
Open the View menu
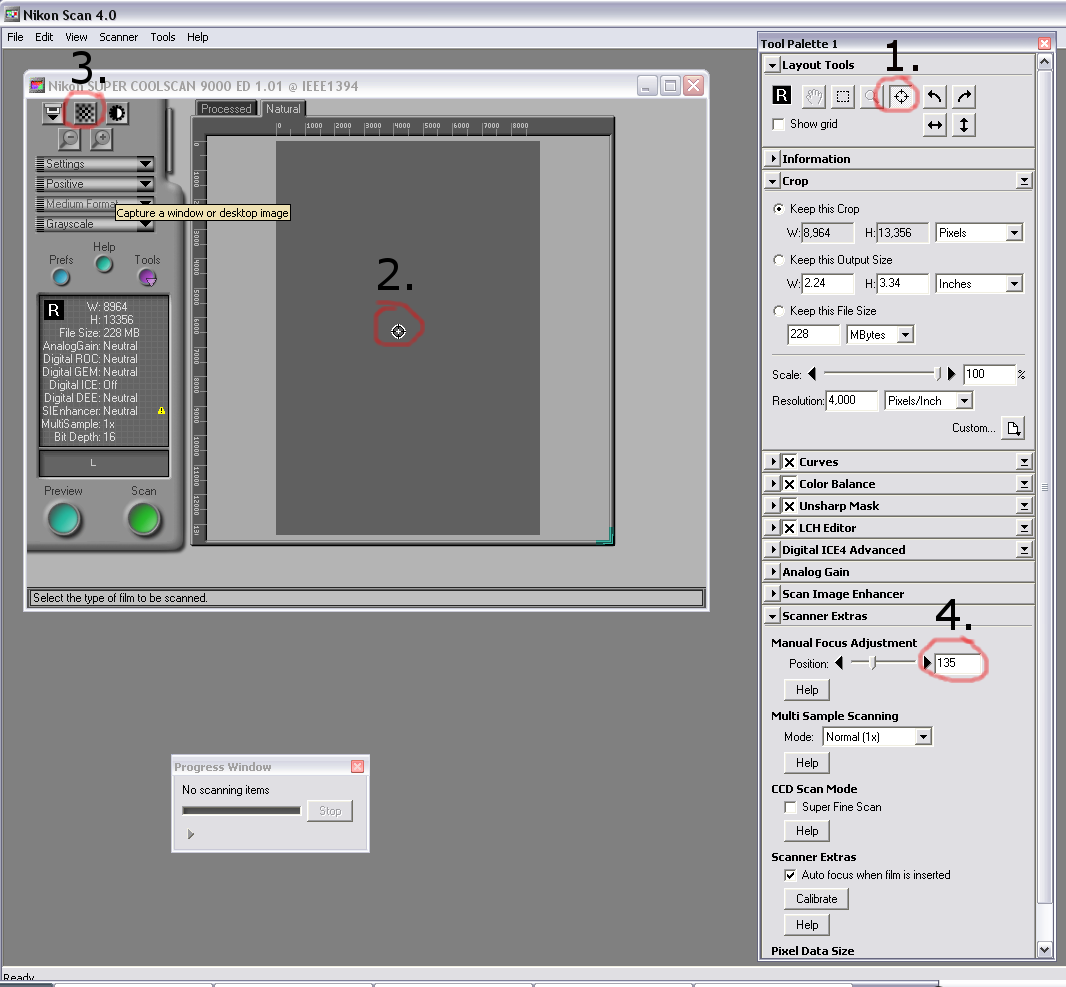76,37
